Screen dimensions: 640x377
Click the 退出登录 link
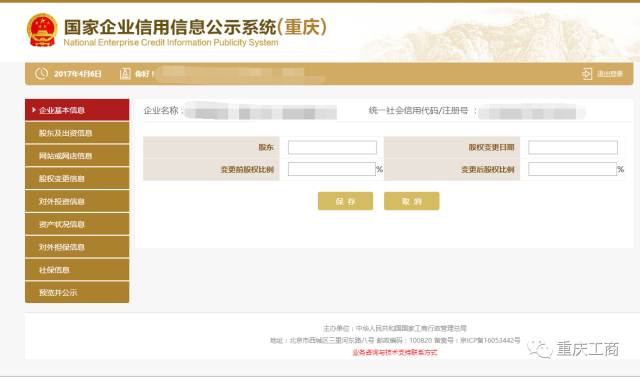[x=610, y=74]
